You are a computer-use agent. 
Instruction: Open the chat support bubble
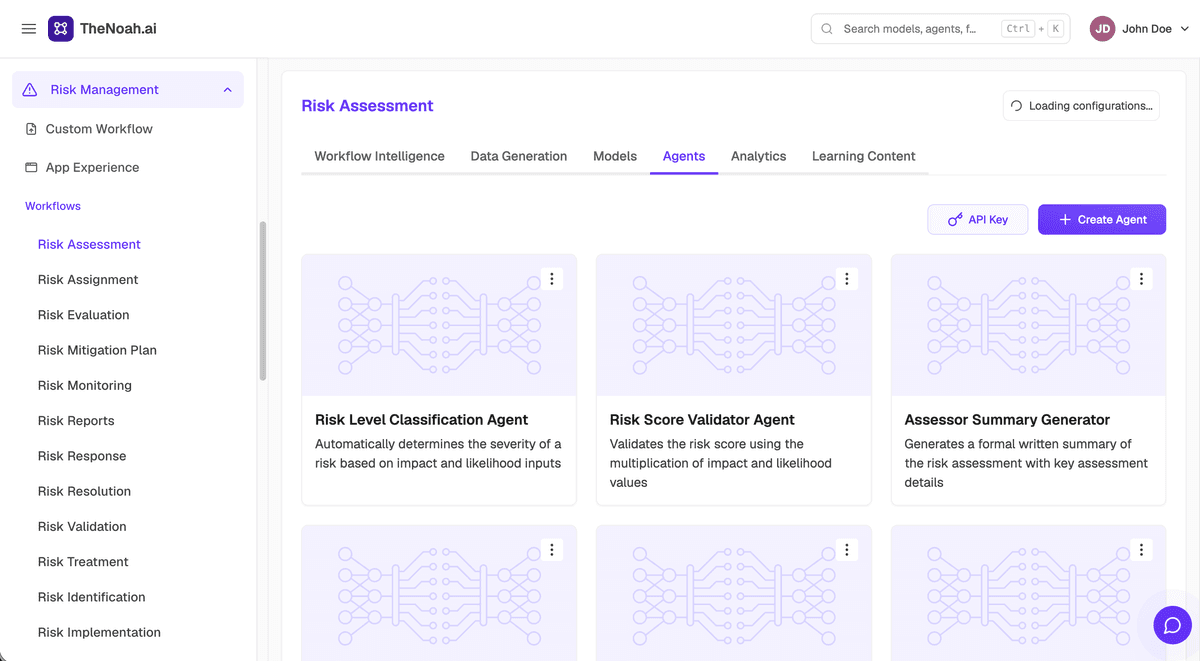[1172, 626]
